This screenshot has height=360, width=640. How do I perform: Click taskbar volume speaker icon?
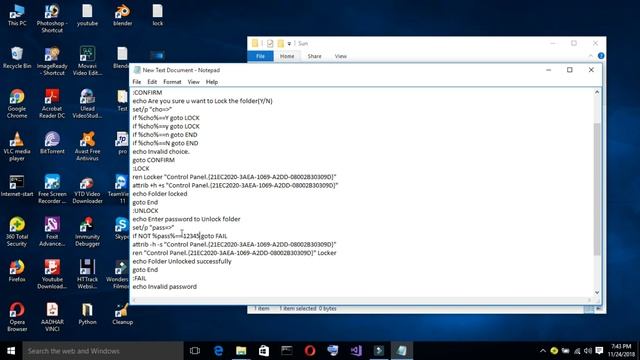588,351
